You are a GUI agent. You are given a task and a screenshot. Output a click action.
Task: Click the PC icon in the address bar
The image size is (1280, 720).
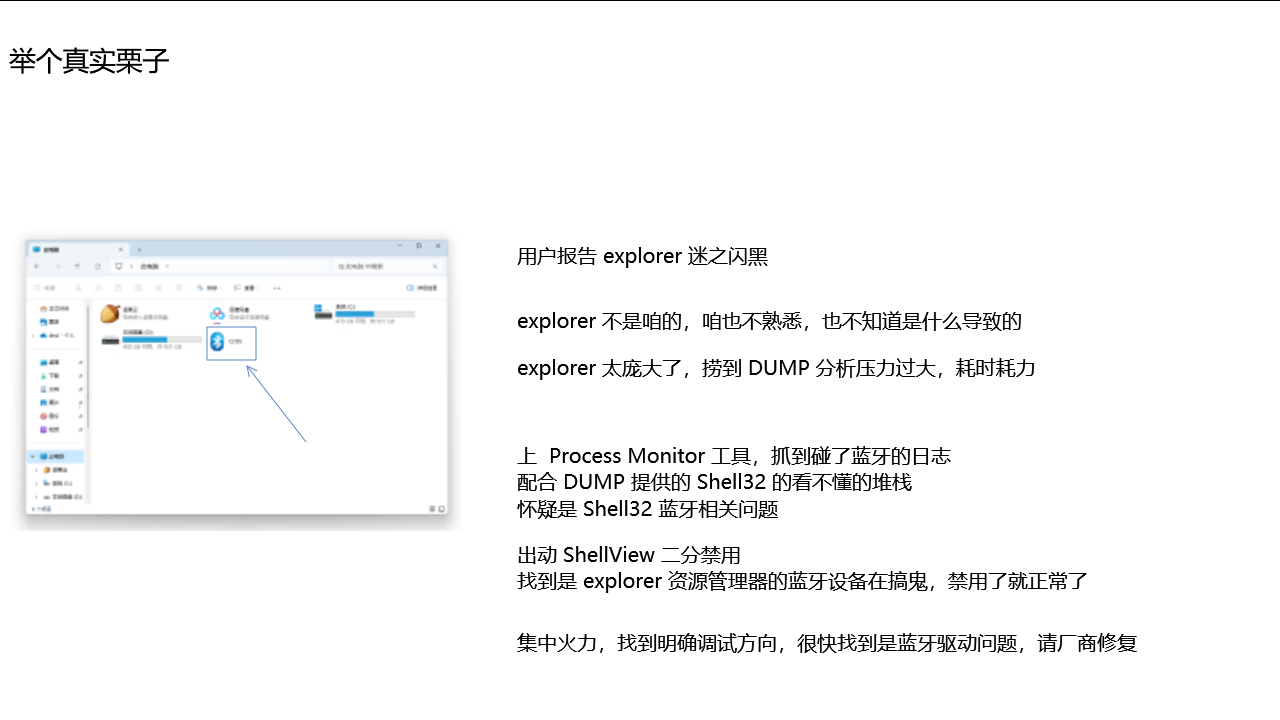coord(119,266)
